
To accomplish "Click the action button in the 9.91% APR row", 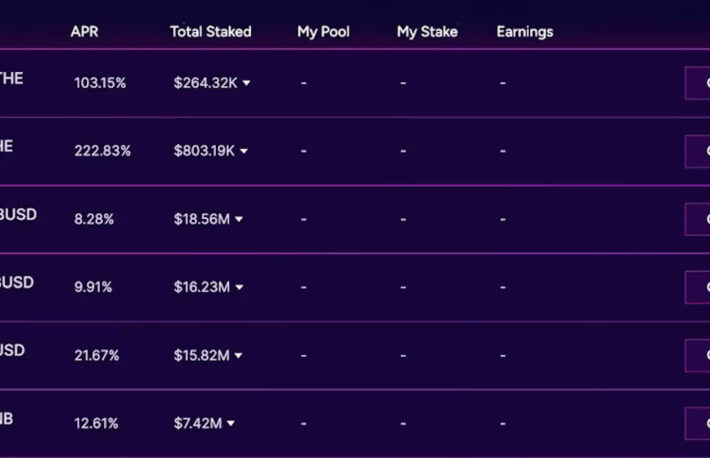I will (x=697, y=287).
